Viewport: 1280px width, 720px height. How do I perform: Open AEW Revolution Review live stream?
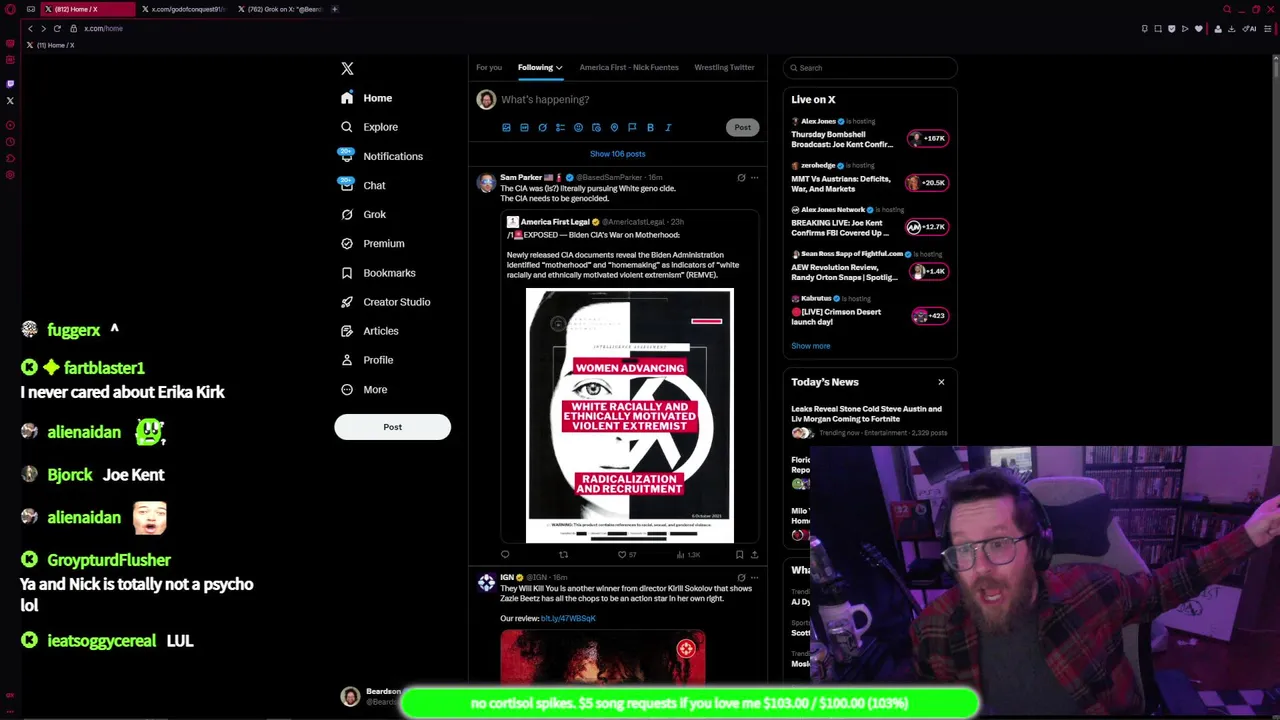(870, 266)
